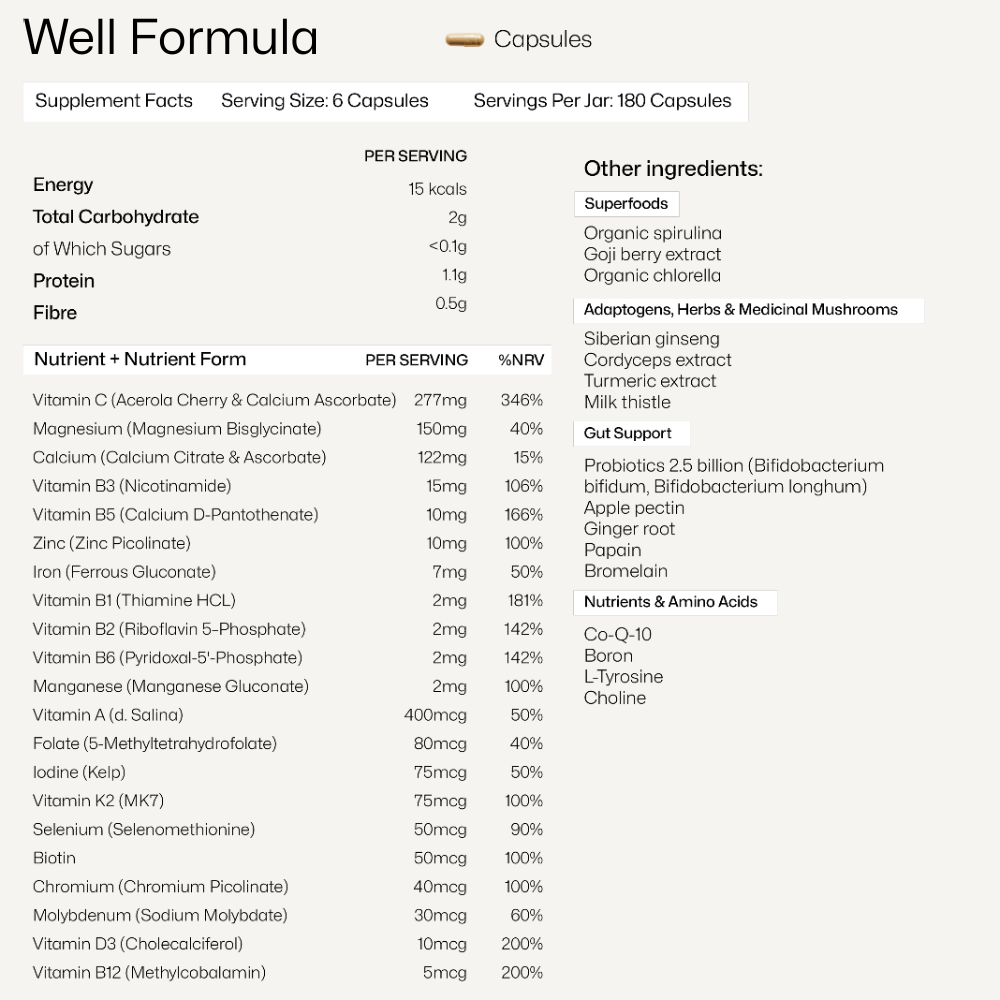Select the Superfoods category tag
The height and width of the screenshot is (1000, 1000).
pyautogui.click(x=626, y=204)
